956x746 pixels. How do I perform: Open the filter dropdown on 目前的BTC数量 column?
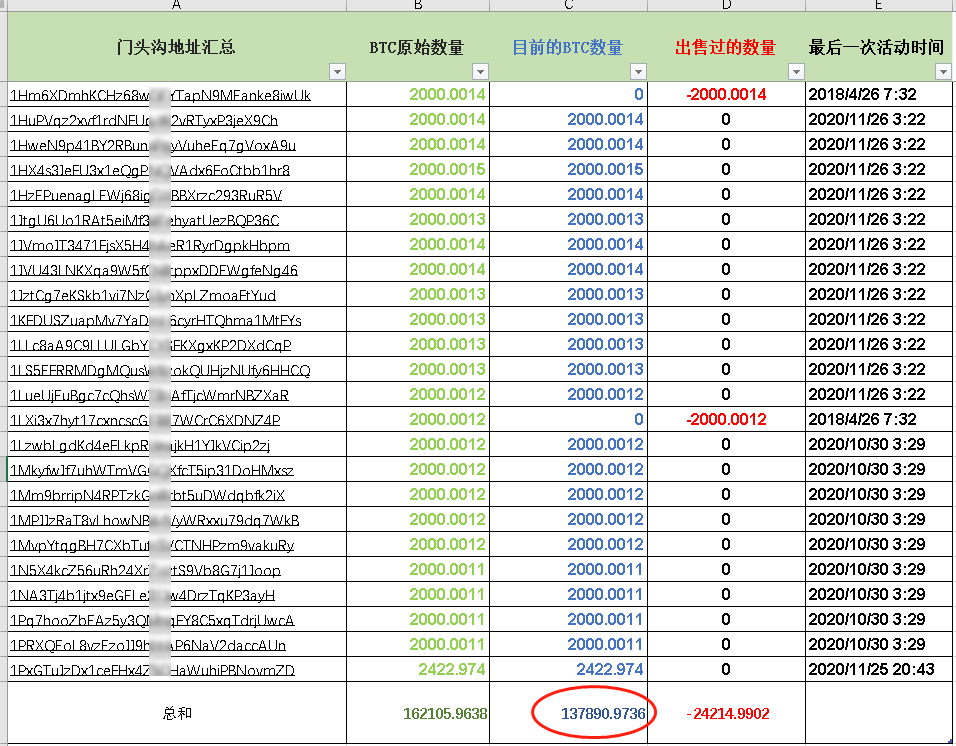tap(637, 71)
